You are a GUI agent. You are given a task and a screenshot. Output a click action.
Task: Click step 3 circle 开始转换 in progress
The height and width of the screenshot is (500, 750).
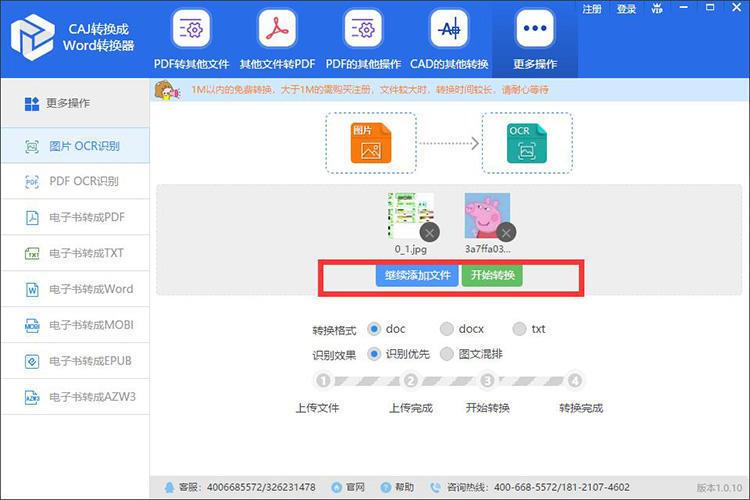pyautogui.click(x=487, y=381)
